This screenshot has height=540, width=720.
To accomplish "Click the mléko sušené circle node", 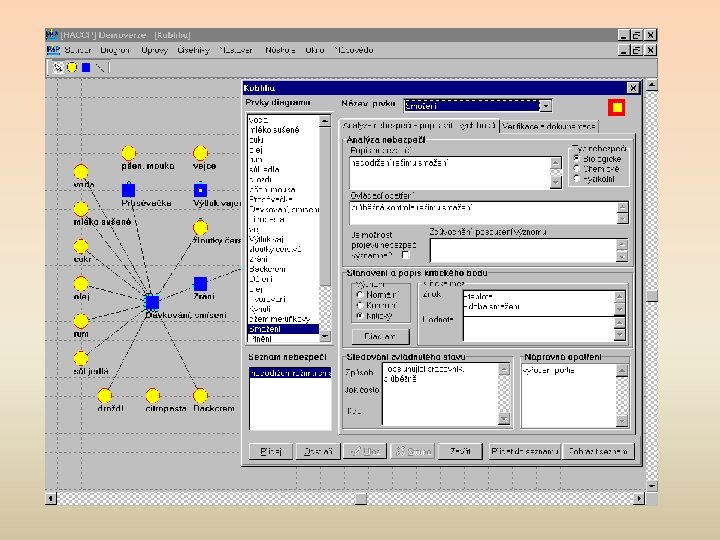I will click(x=81, y=209).
